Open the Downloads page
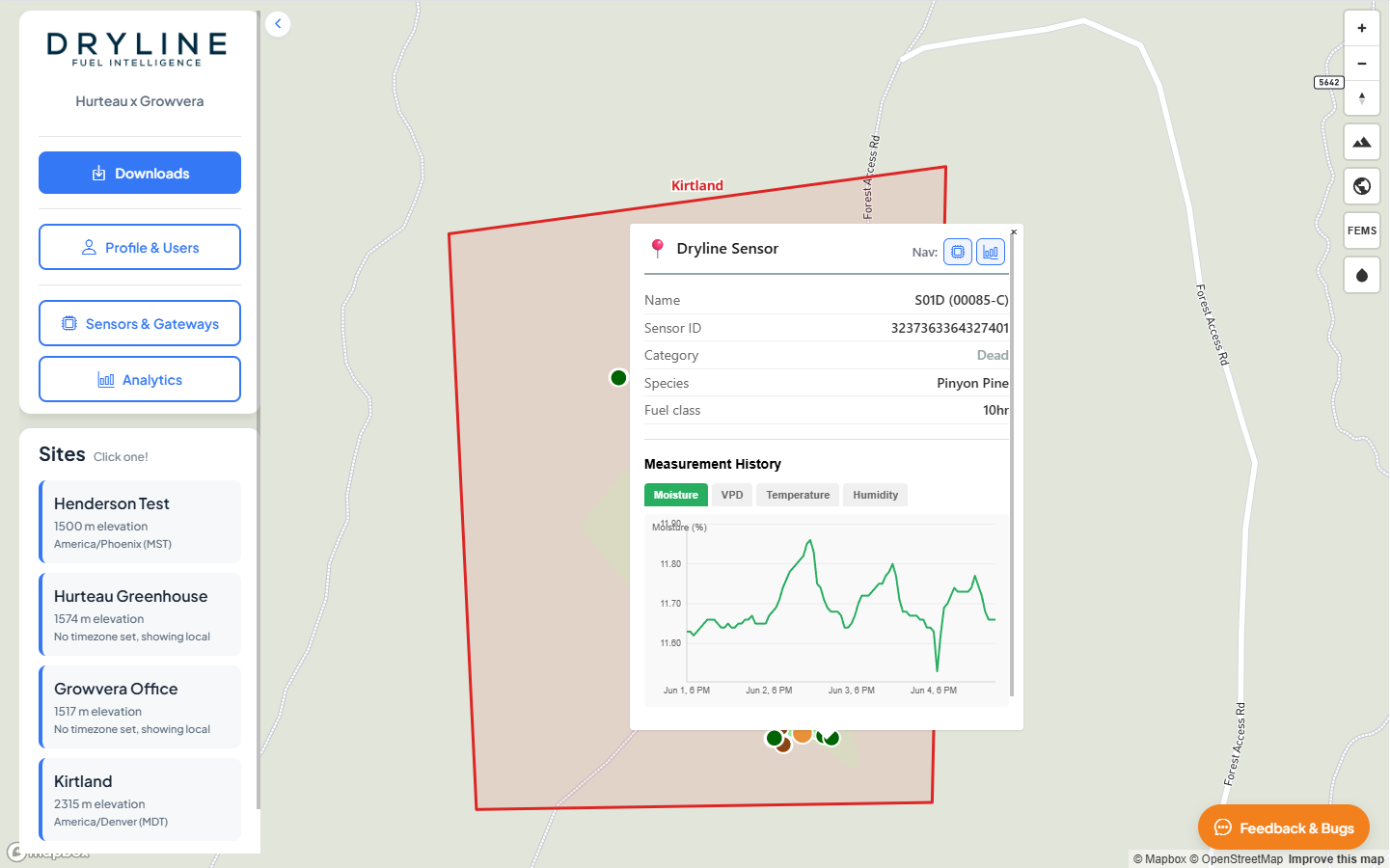 click(140, 173)
